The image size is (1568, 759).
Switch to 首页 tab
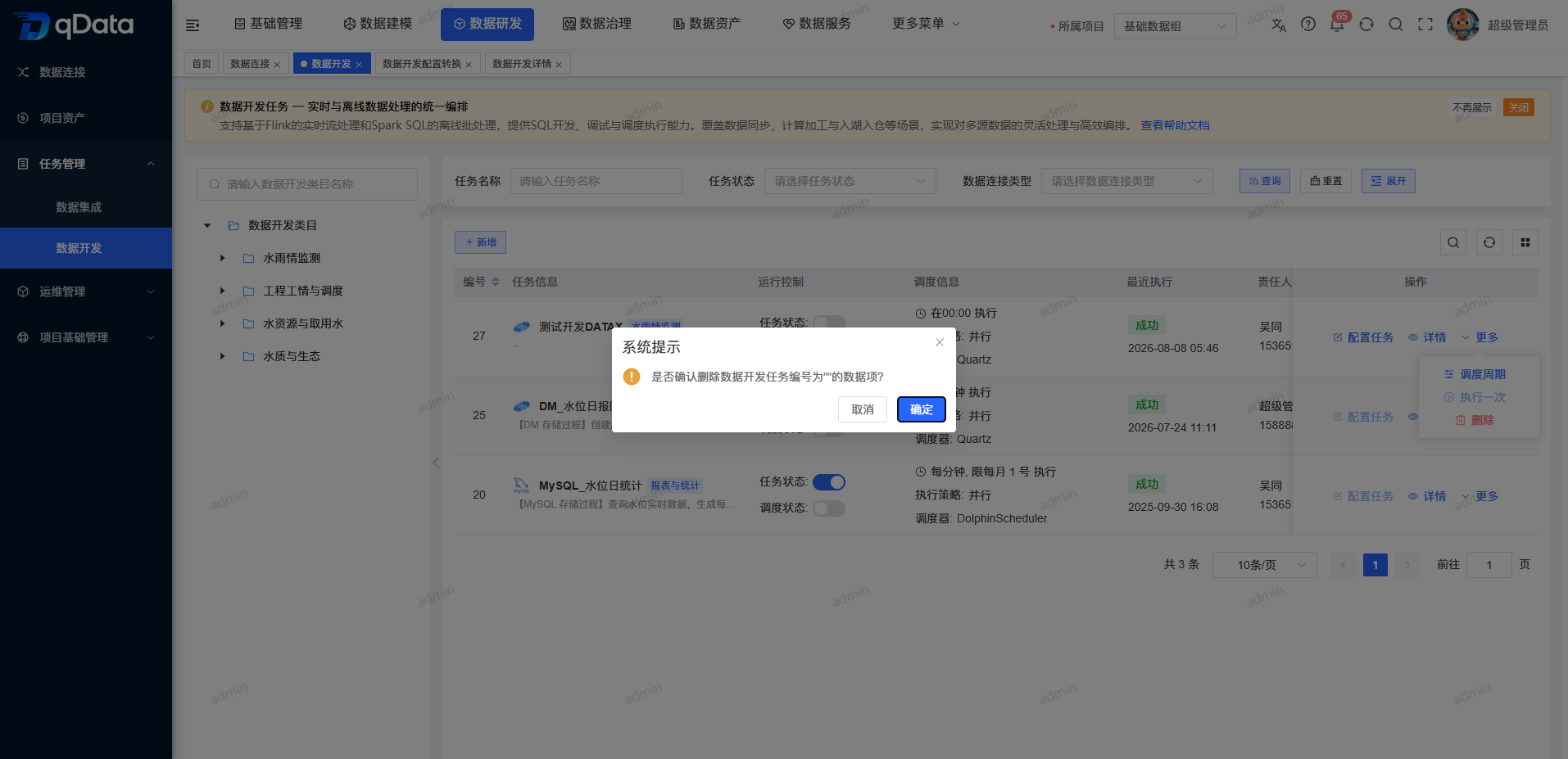[x=202, y=64]
